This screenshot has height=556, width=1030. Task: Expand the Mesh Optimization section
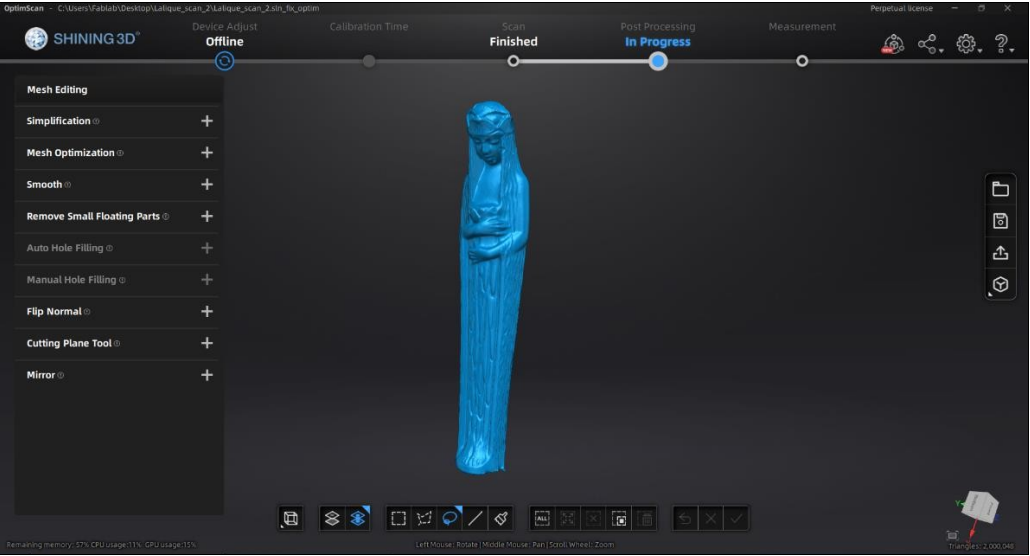tap(207, 153)
